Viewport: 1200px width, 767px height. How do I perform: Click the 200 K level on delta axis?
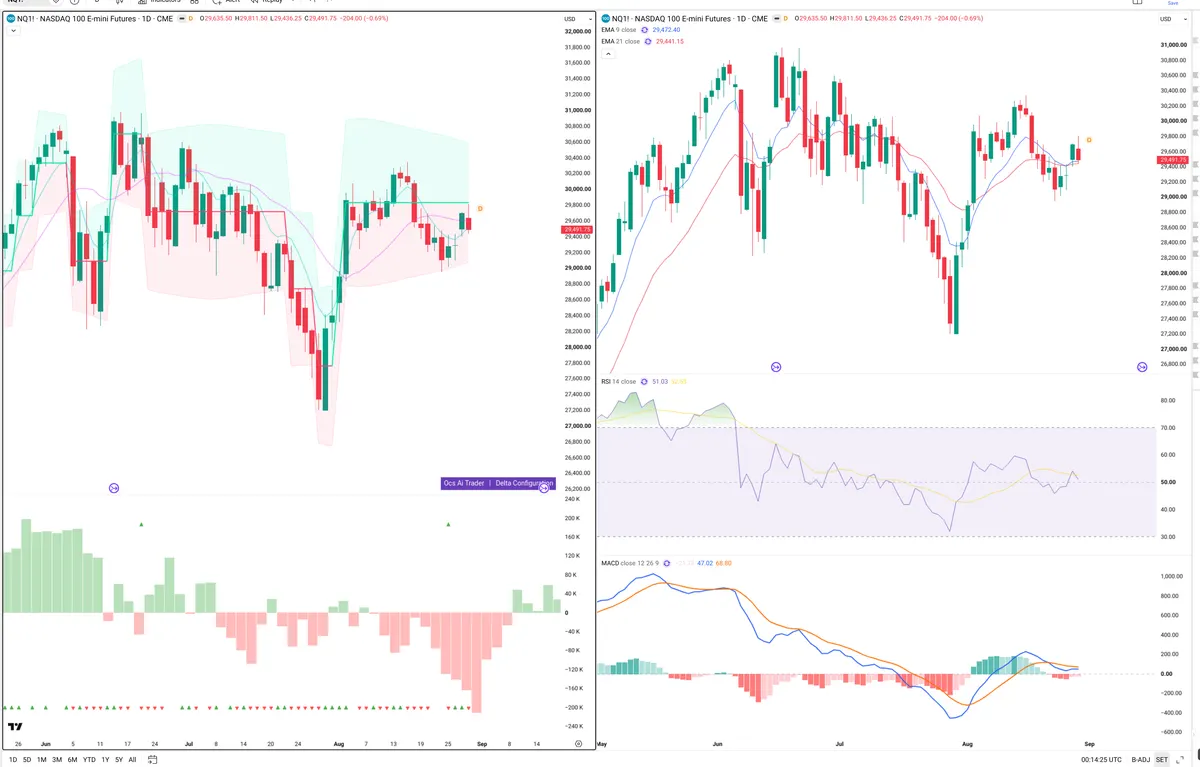coord(572,518)
